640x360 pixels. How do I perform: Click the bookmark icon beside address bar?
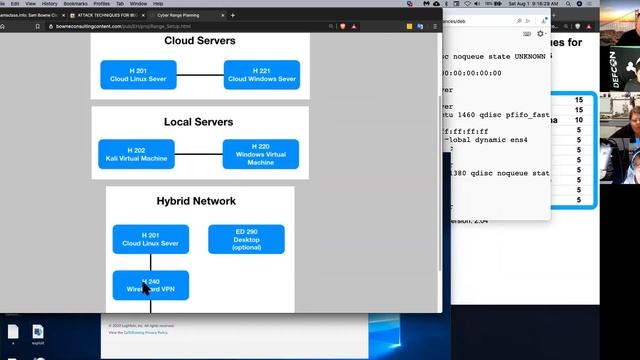pos(38,26)
